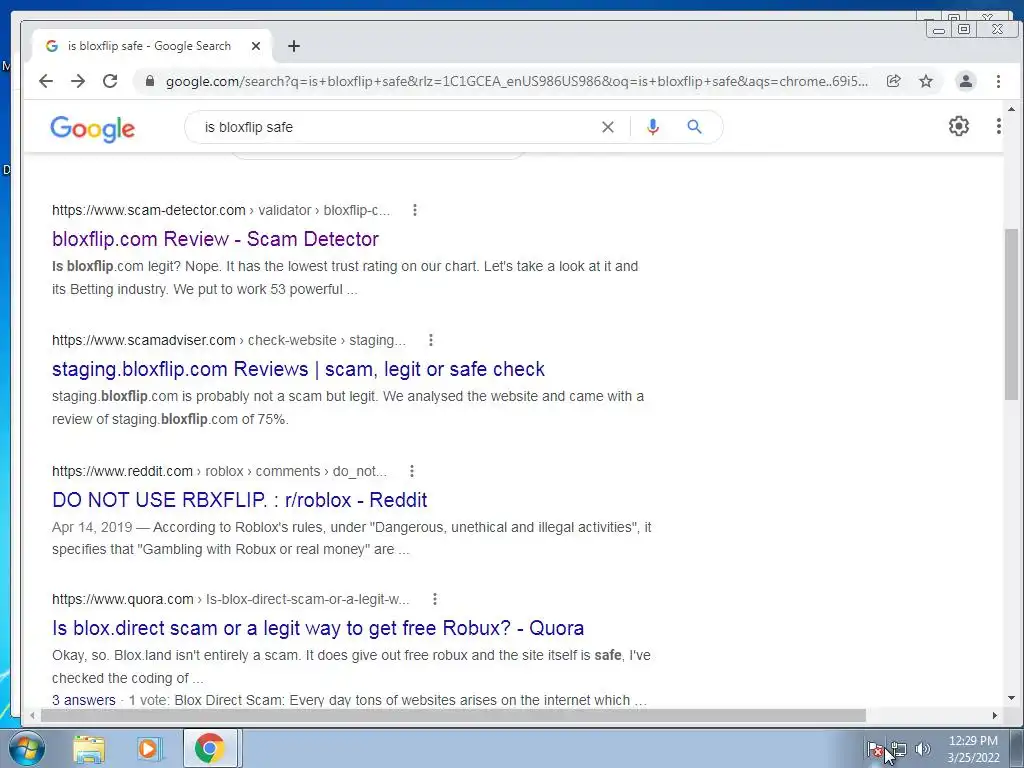The image size is (1024, 768).
Task: Open the Quora 'Is blox.direct scam' result
Action: pyautogui.click(x=318, y=628)
